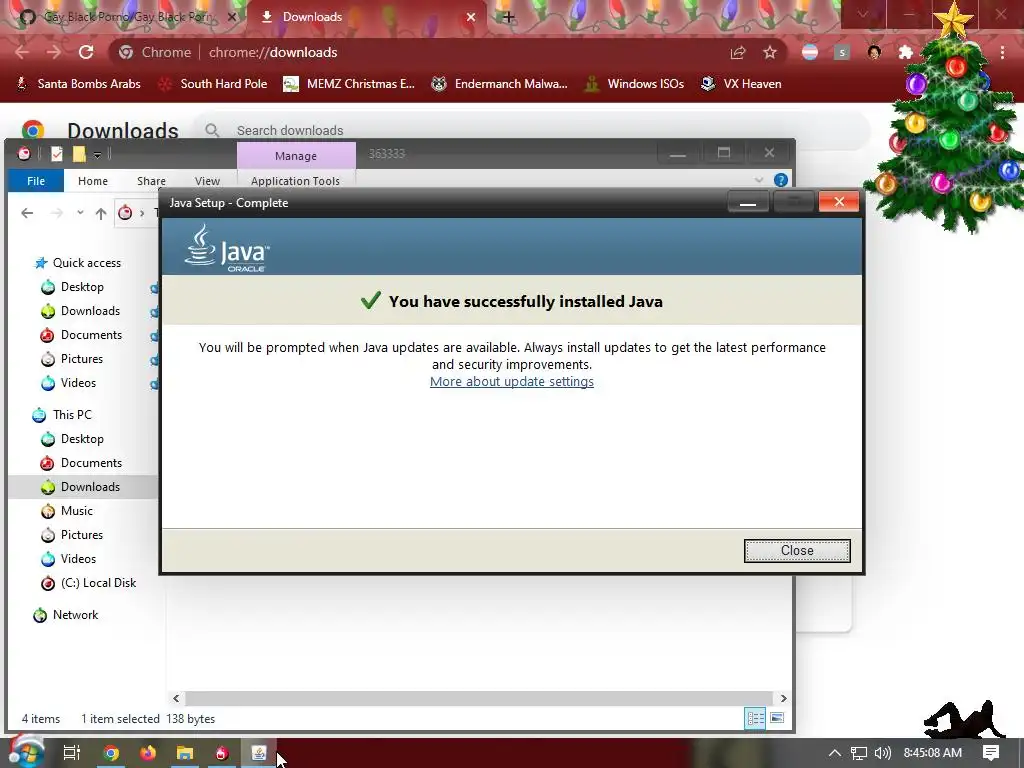Open Pictures under Quick access
Viewport: 1024px width, 768px height.
82,359
